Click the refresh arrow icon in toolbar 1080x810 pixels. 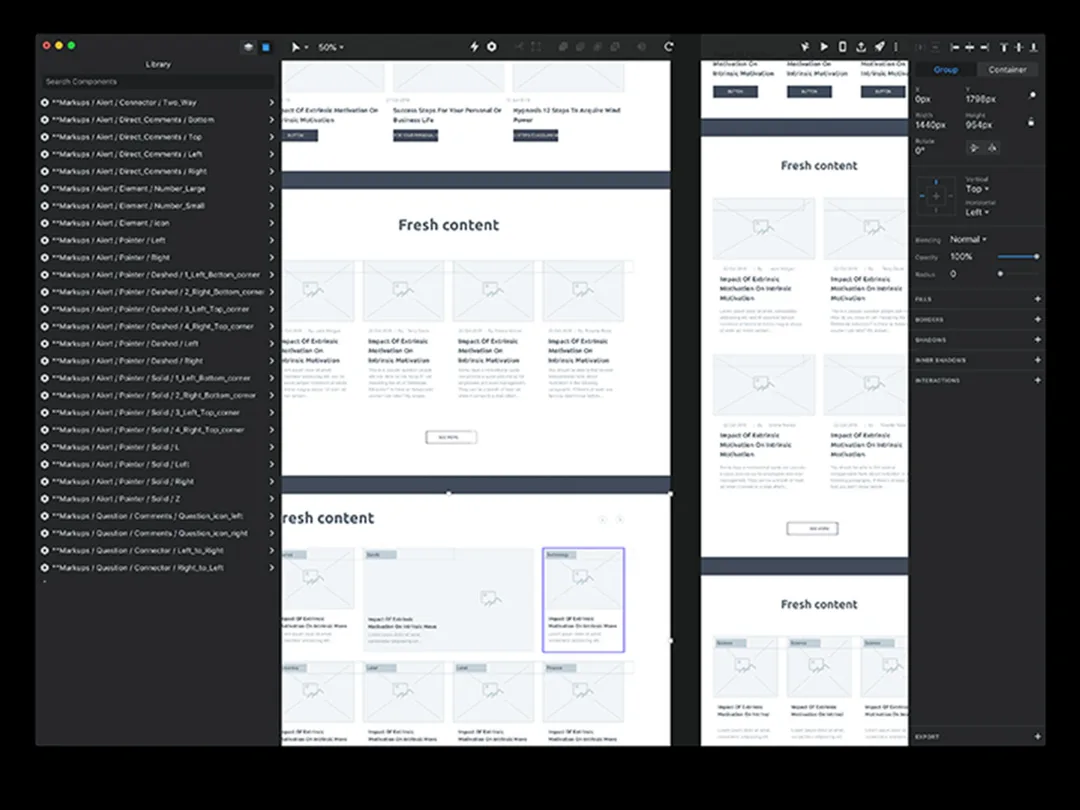[x=668, y=46]
